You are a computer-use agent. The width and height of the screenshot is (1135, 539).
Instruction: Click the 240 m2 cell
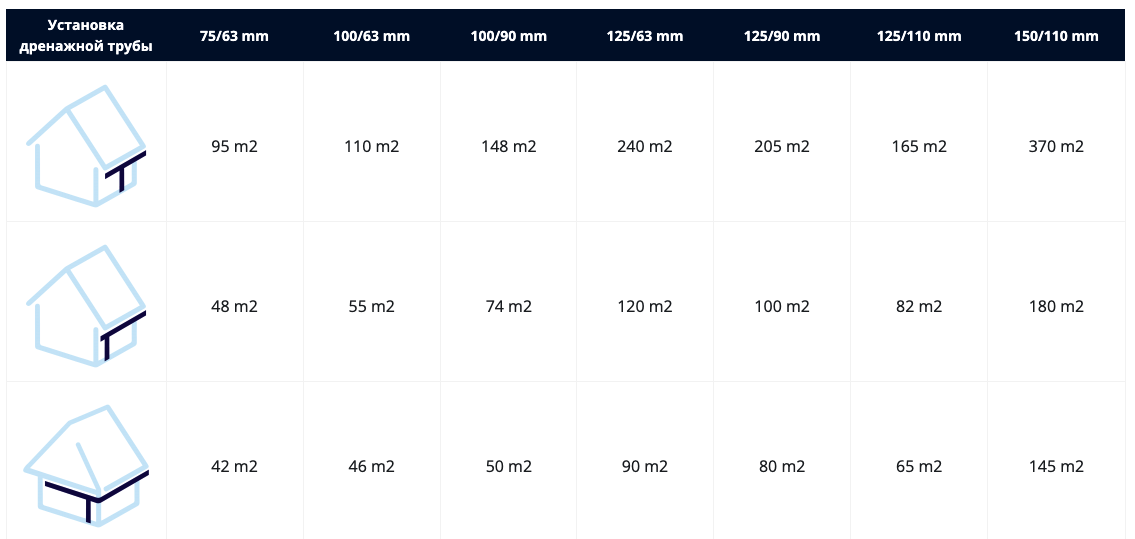pyautogui.click(x=644, y=146)
